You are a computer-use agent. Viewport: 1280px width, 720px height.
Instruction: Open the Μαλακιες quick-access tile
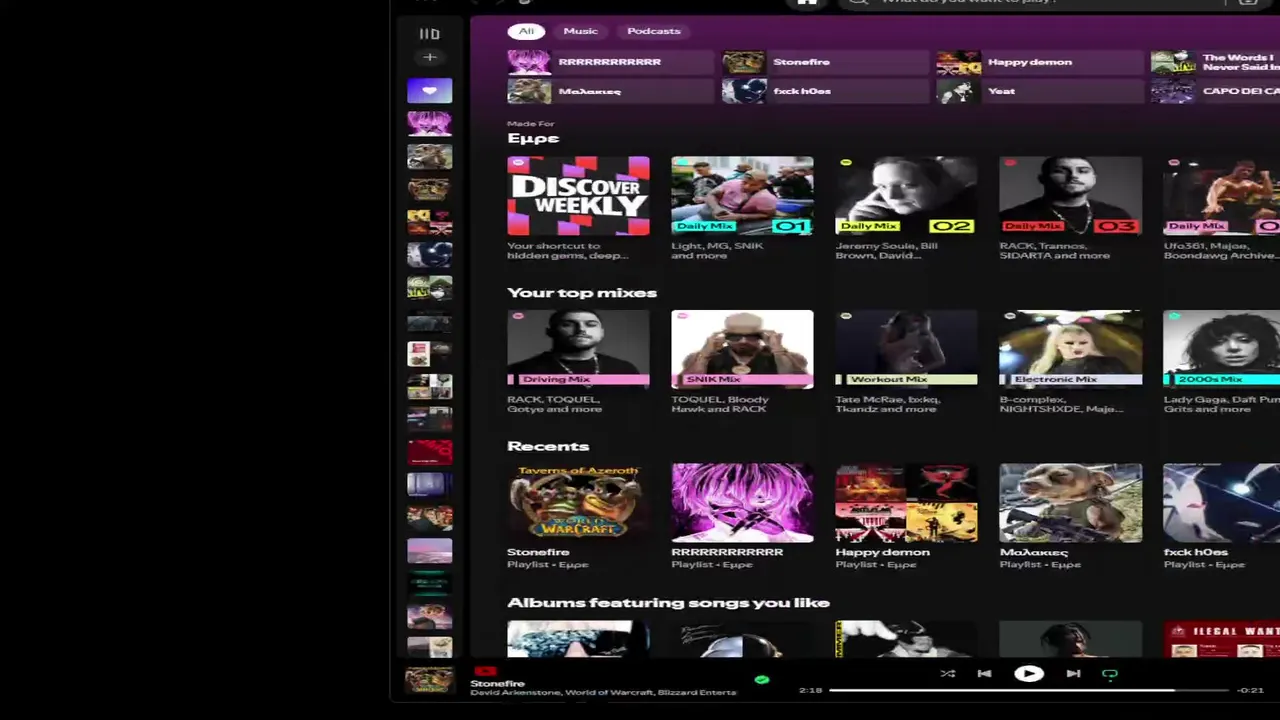pyautogui.click(x=610, y=91)
